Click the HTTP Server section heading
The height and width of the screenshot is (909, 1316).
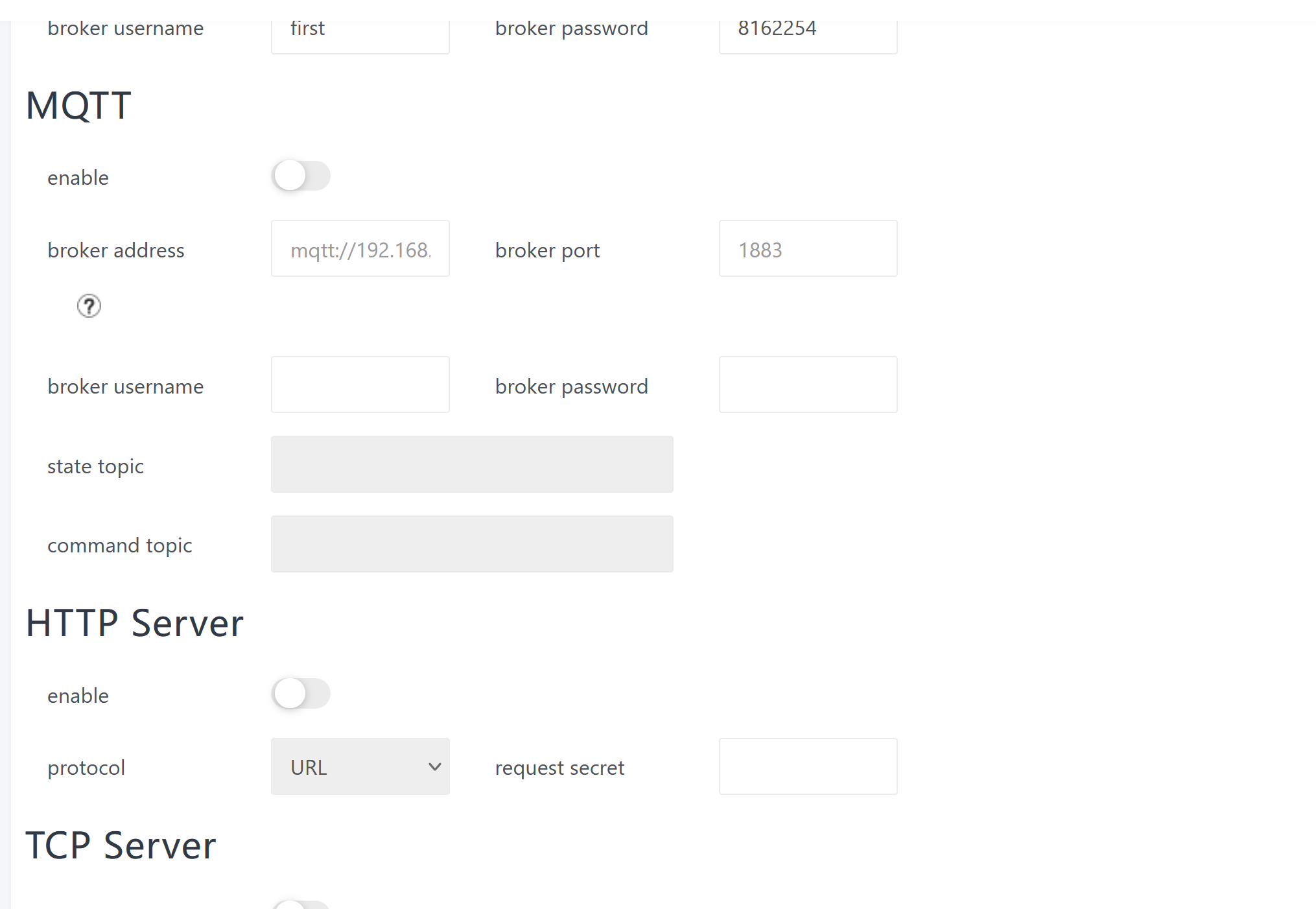click(134, 623)
